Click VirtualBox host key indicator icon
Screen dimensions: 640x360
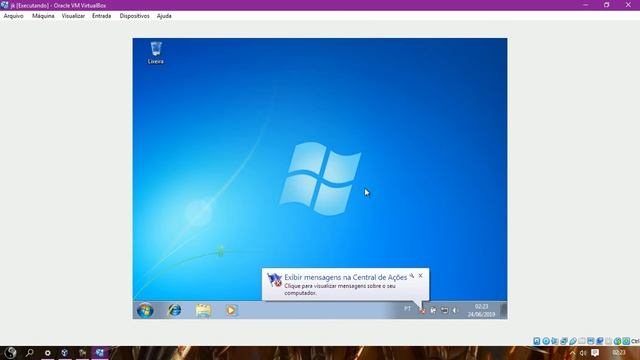click(626, 341)
